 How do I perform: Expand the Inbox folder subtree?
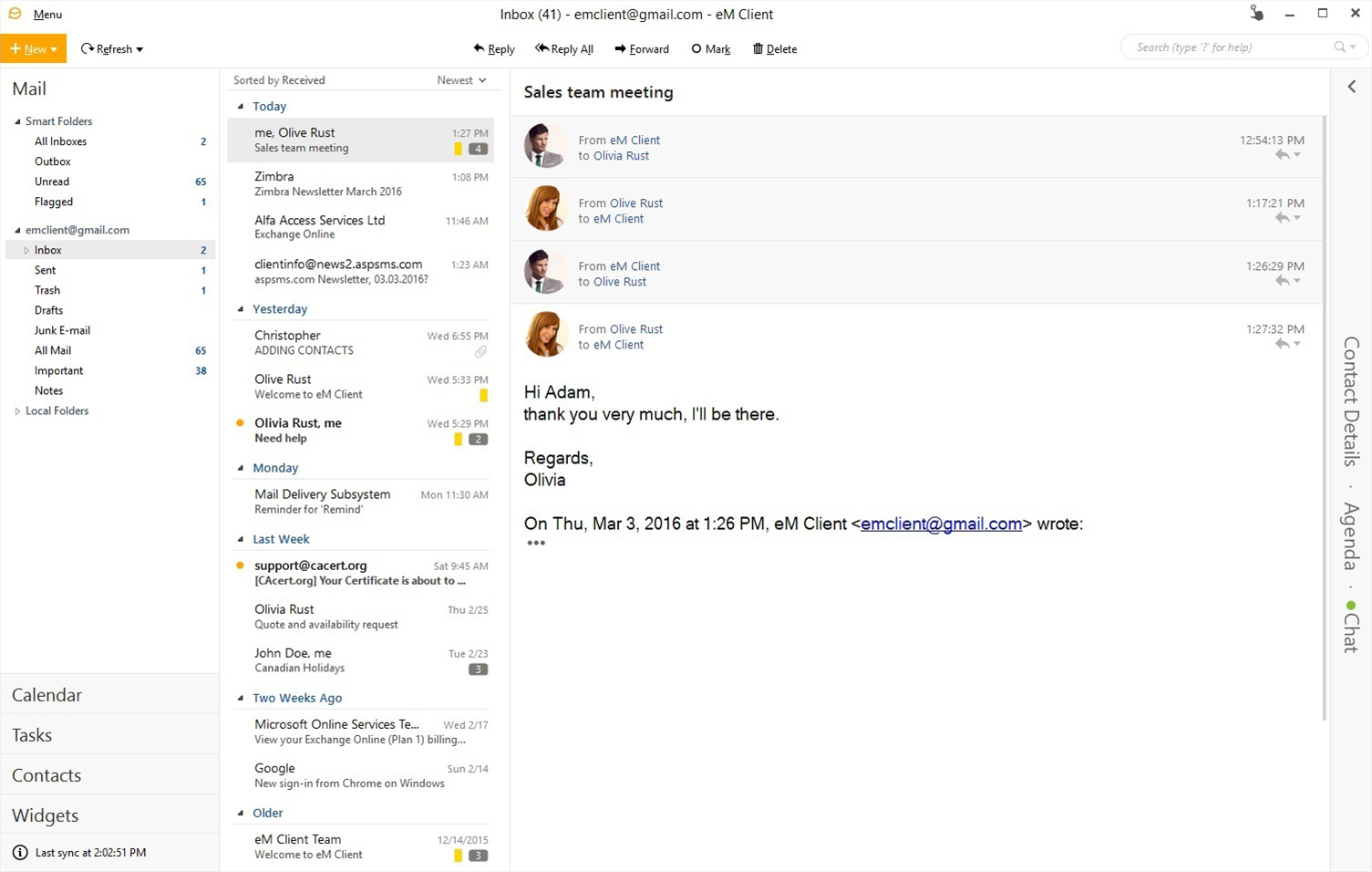click(26, 250)
